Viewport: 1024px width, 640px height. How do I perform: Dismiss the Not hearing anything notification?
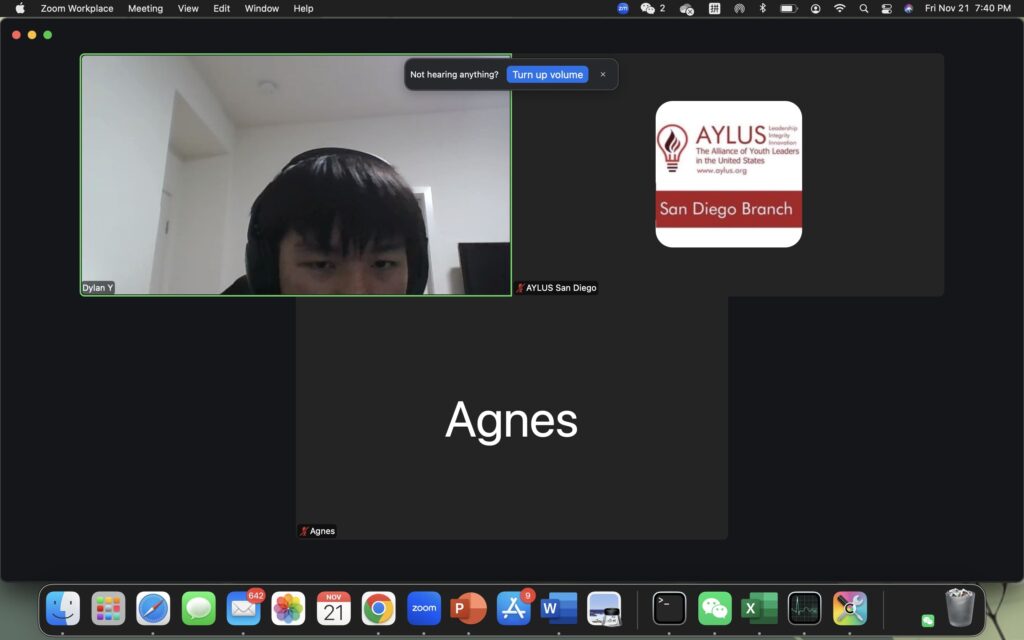click(x=603, y=75)
